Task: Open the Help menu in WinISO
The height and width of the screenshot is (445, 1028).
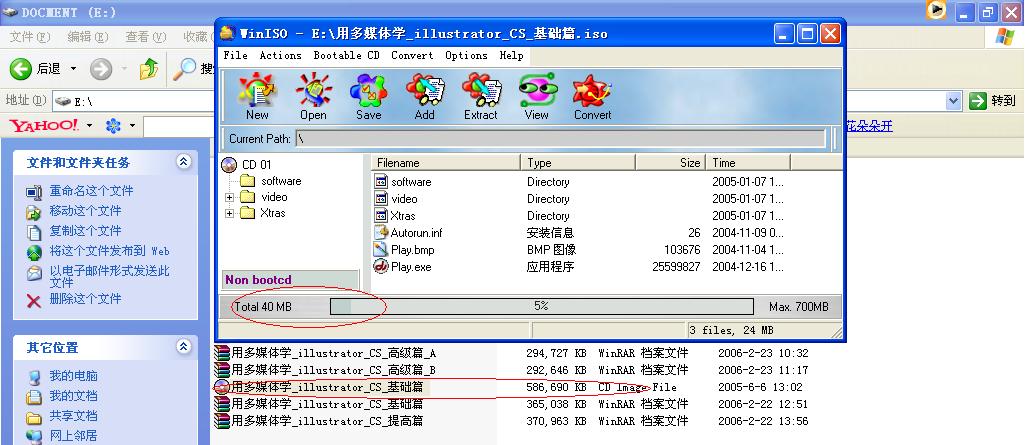Action: point(511,56)
